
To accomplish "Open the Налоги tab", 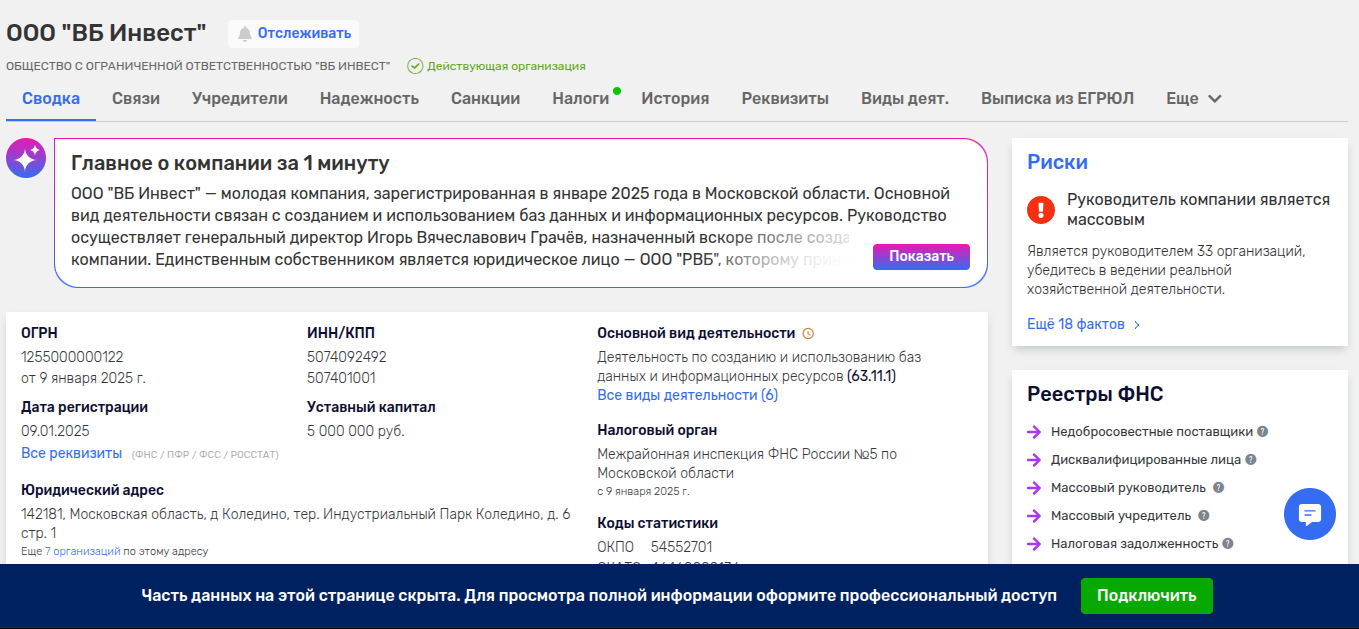I will coord(581,99).
